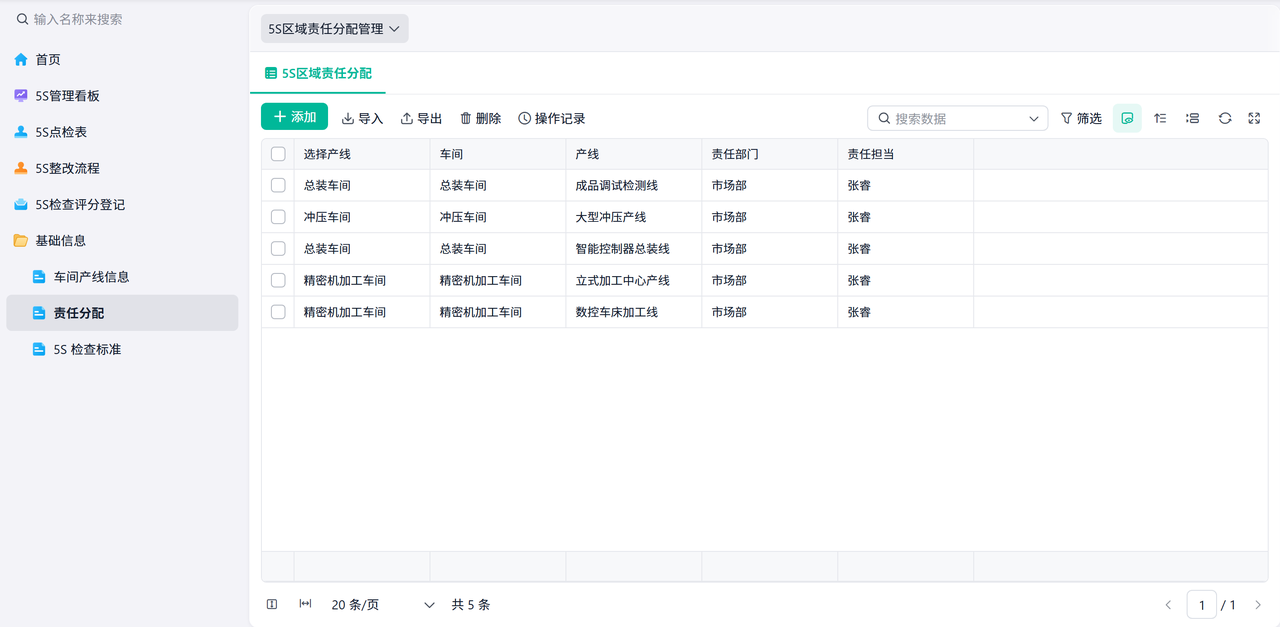Click the 选择产线 column header
This screenshot has height=627, width=1280.
(362, 154)
